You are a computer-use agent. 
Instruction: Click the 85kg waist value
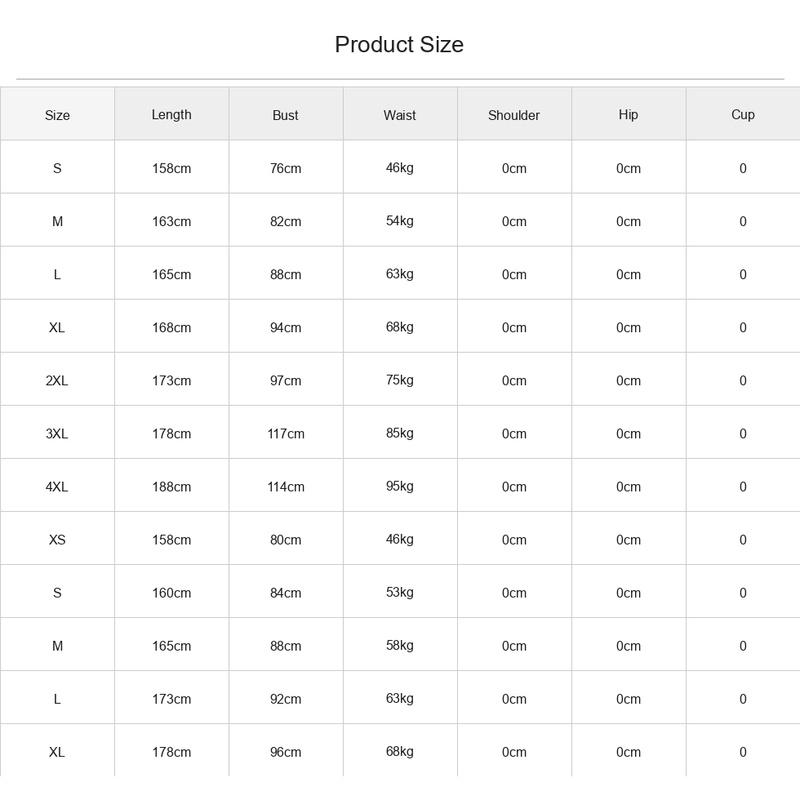coord(400,433)
